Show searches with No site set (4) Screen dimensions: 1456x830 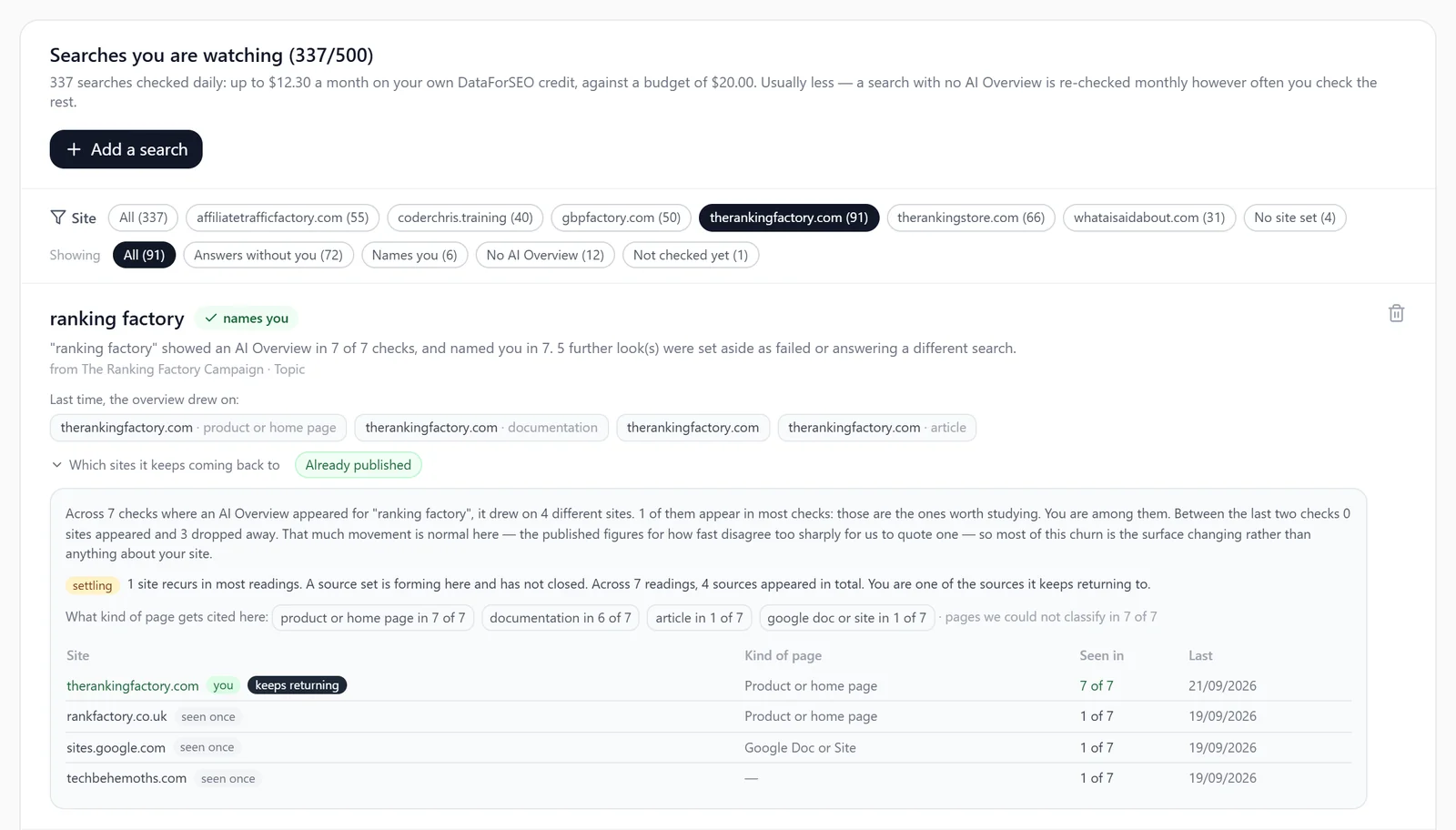coord(1295,218)
